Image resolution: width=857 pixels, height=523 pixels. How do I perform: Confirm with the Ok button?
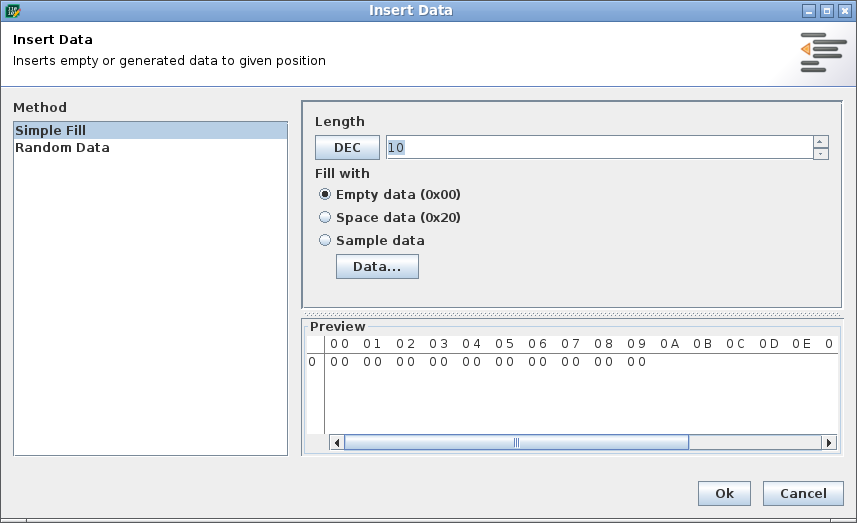724,493
